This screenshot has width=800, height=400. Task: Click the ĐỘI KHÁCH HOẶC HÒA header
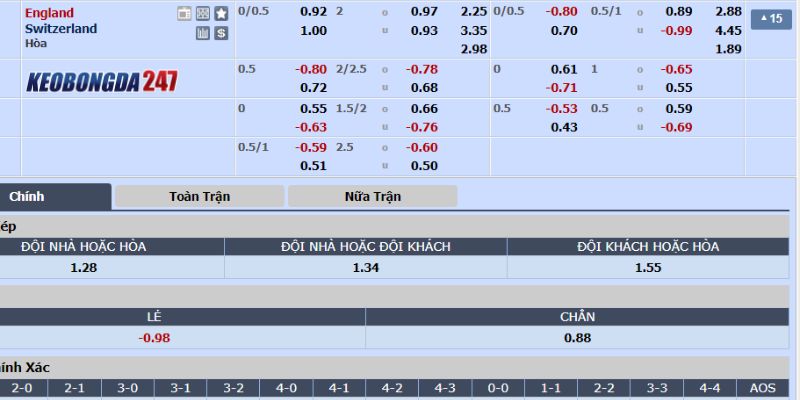(648, 247)
